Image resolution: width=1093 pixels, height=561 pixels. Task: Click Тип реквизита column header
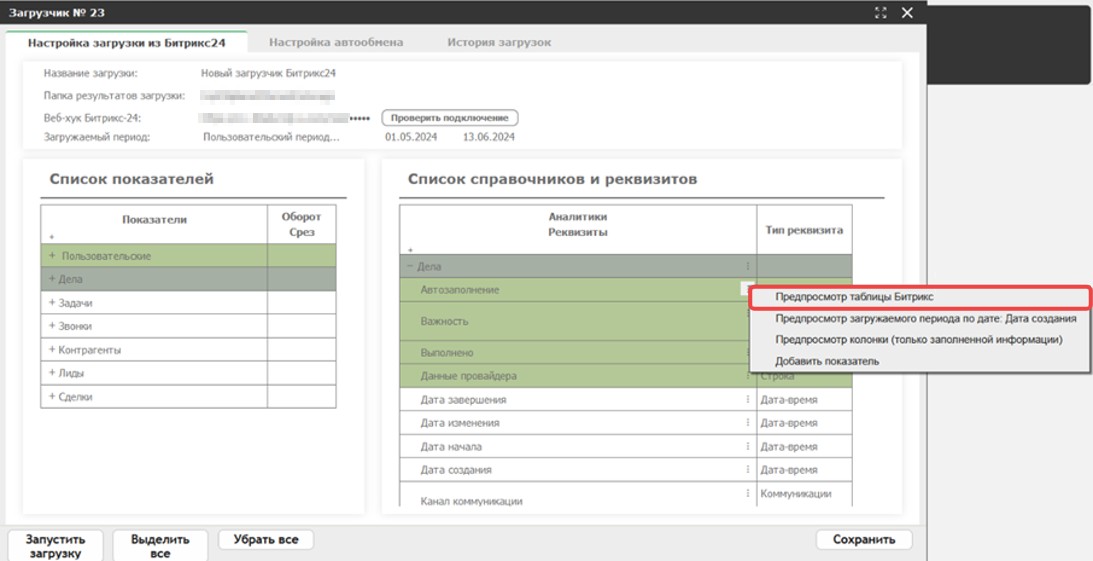(x=804, y=230)
